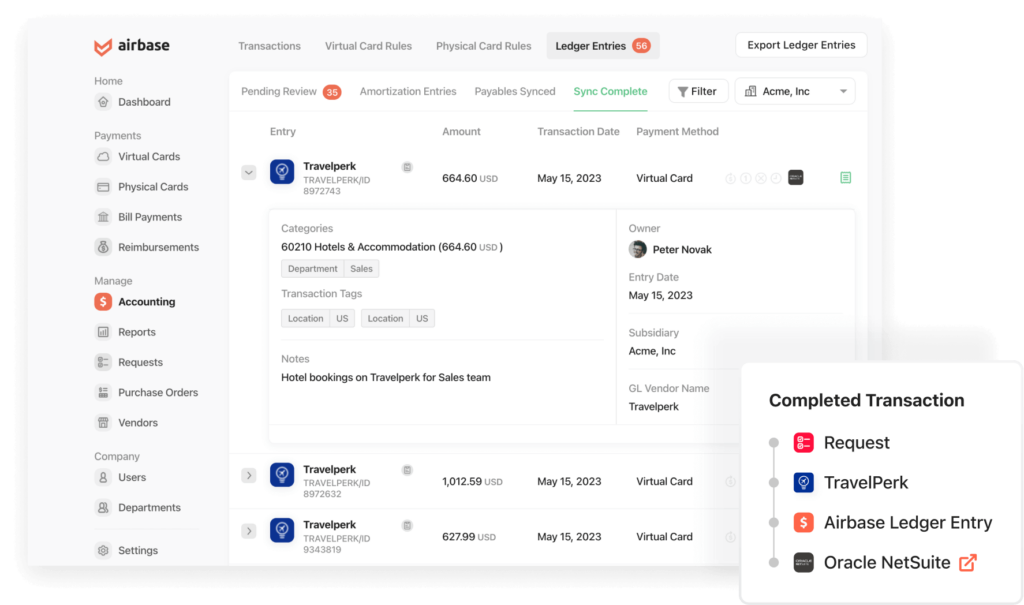Select the Departments icon in sidebar

pyautogui.click(x=103, y=508)
